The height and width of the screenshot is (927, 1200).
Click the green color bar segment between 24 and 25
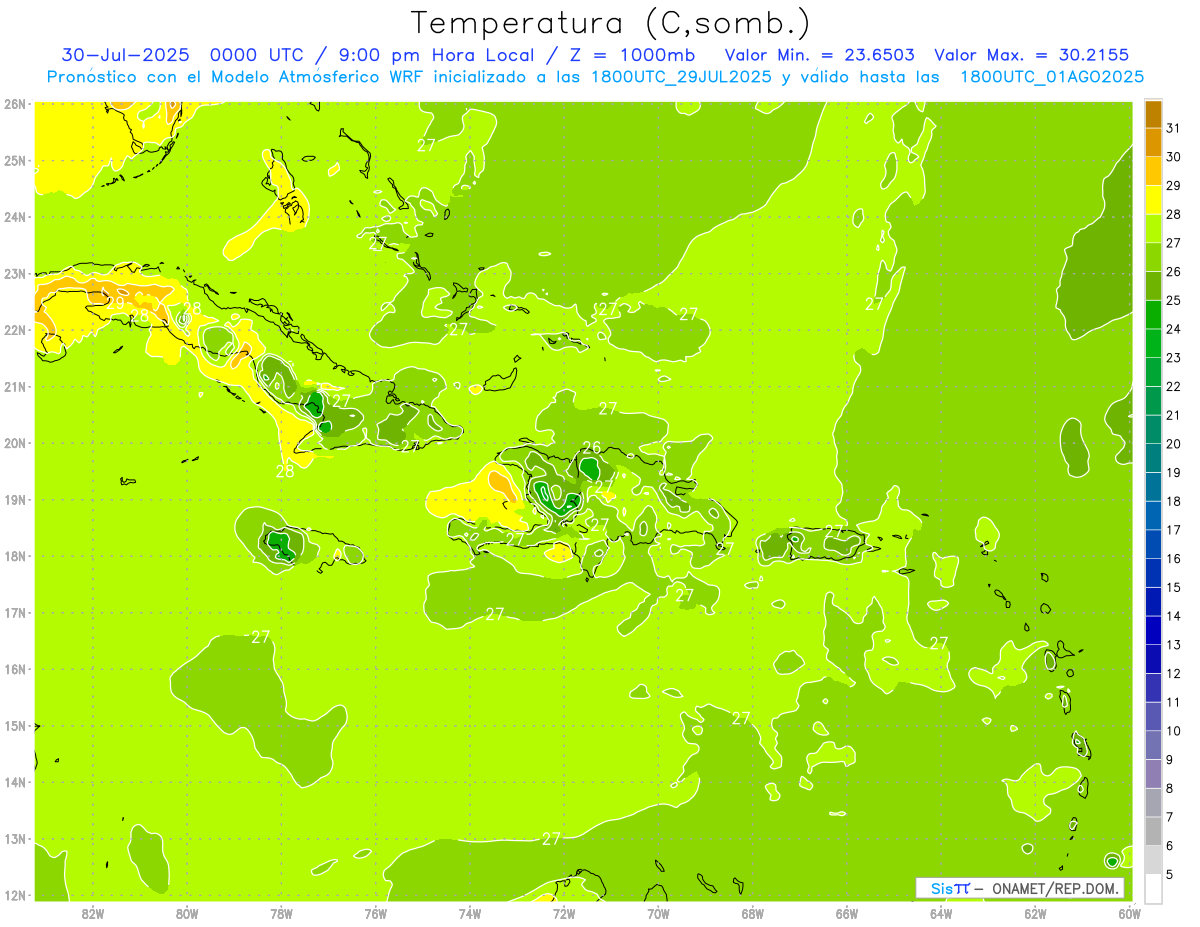tap(1153, 315)
